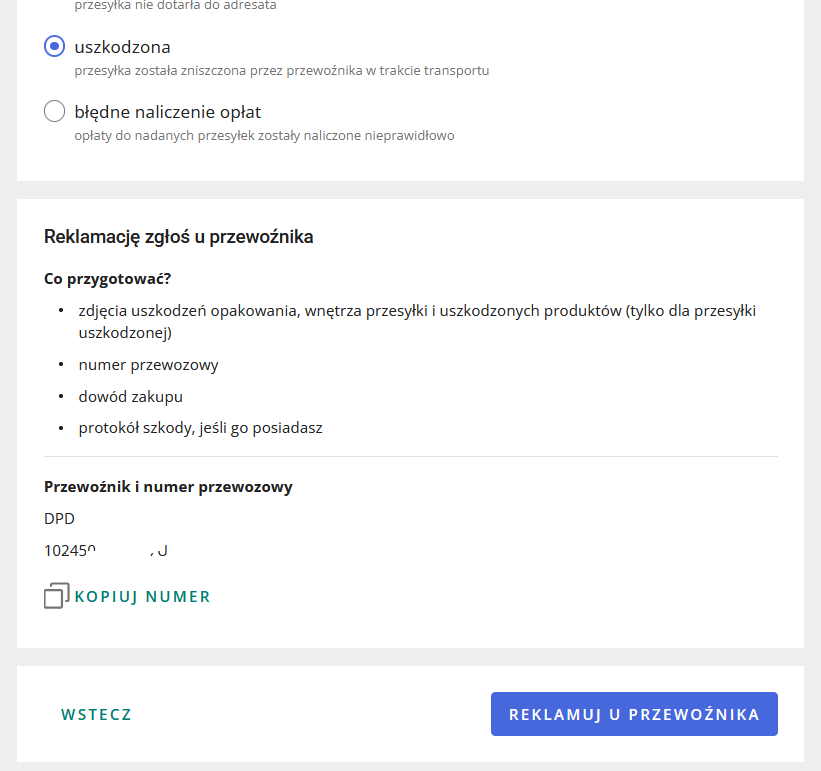Go back with the WSTECZ button
Viewport: 821px width, 771px height.
(x=96, y=715)
